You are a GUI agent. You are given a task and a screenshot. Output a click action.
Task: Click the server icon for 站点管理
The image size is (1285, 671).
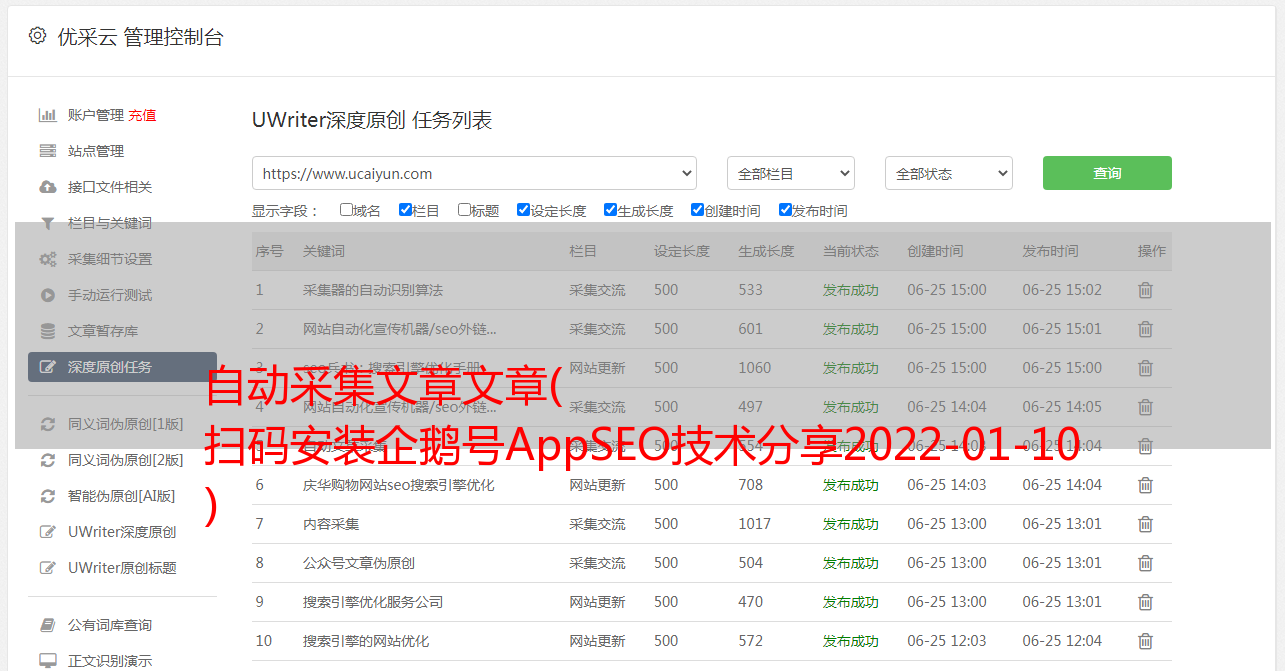click(47, 151)
